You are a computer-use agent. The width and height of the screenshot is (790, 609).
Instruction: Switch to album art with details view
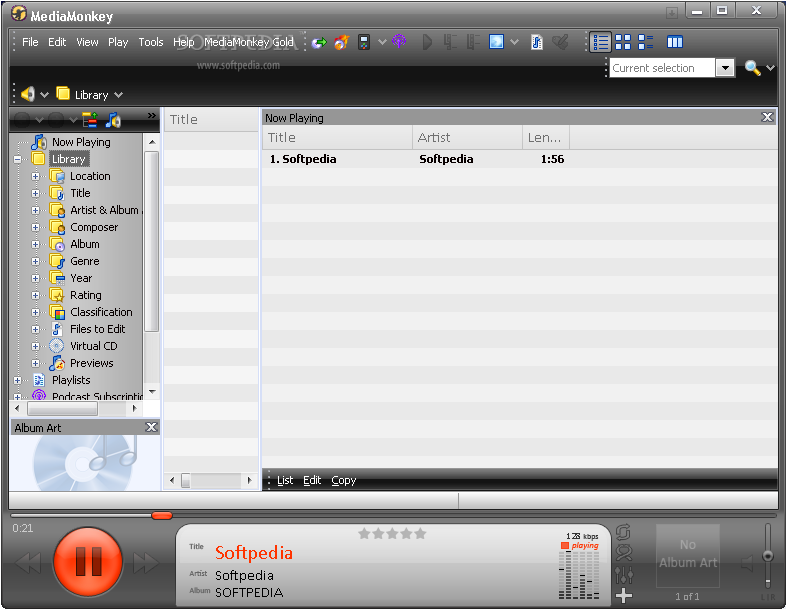645,42
